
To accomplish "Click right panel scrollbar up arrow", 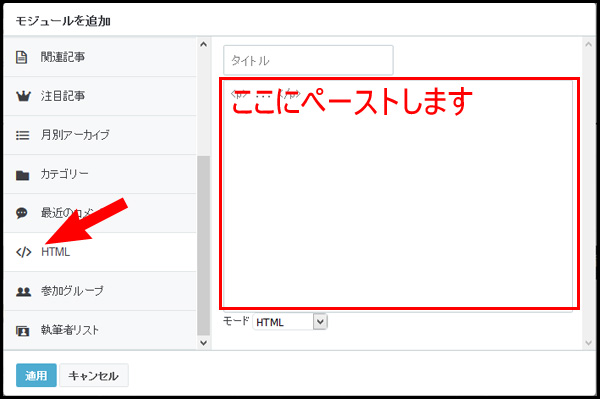I will point(589,44).
